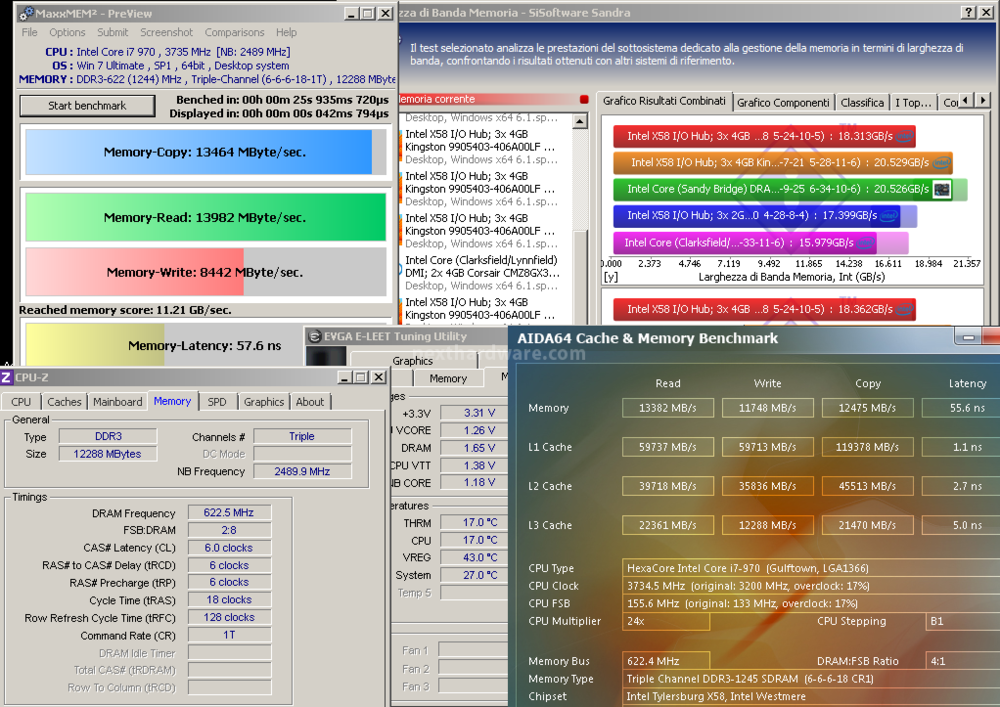The width and height of the screenshot is (1000, 707).
Task: Switch to the Caches tab in CPU-Z
Action: (64, 402)
